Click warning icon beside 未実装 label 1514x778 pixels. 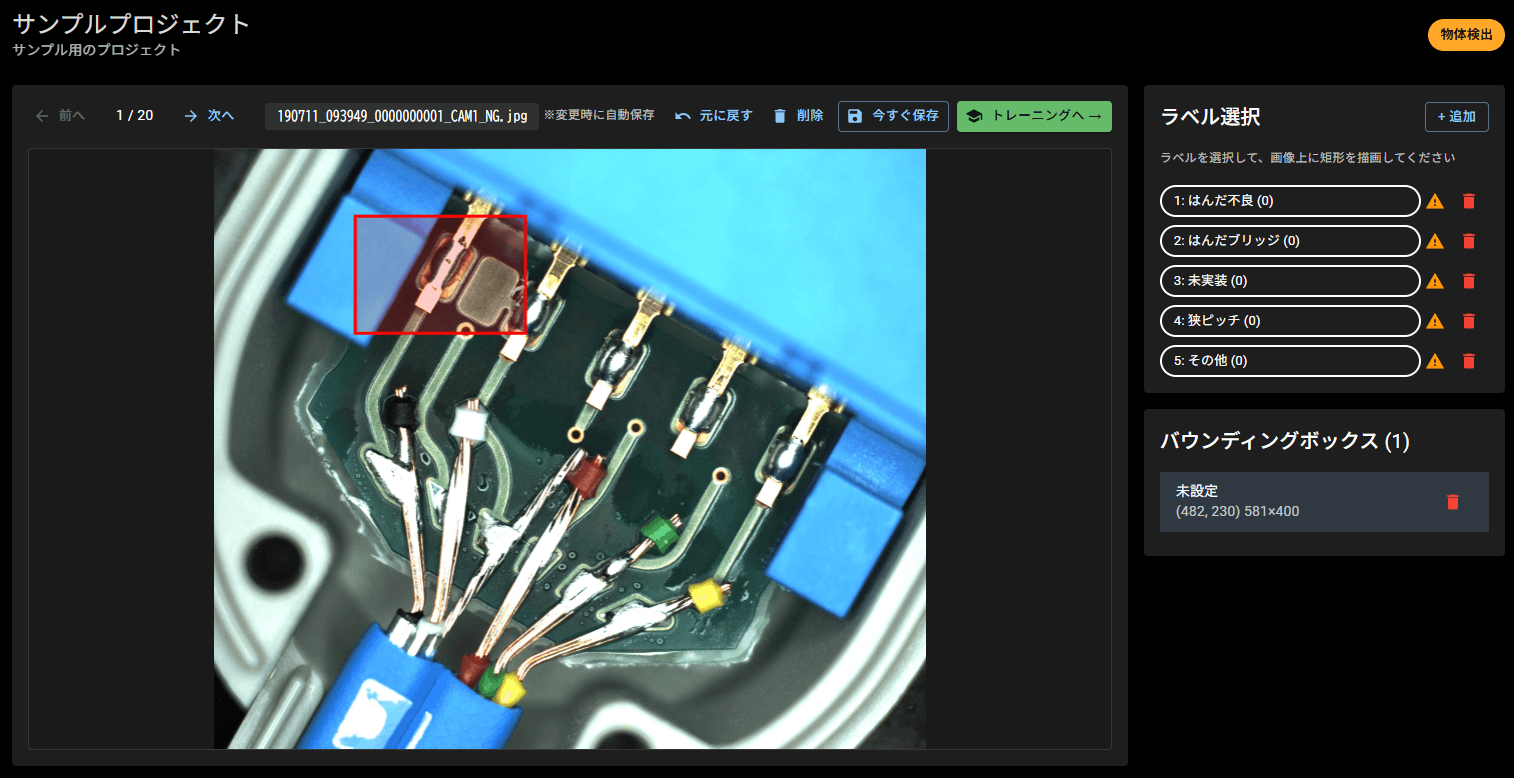tap(1435, 281)
